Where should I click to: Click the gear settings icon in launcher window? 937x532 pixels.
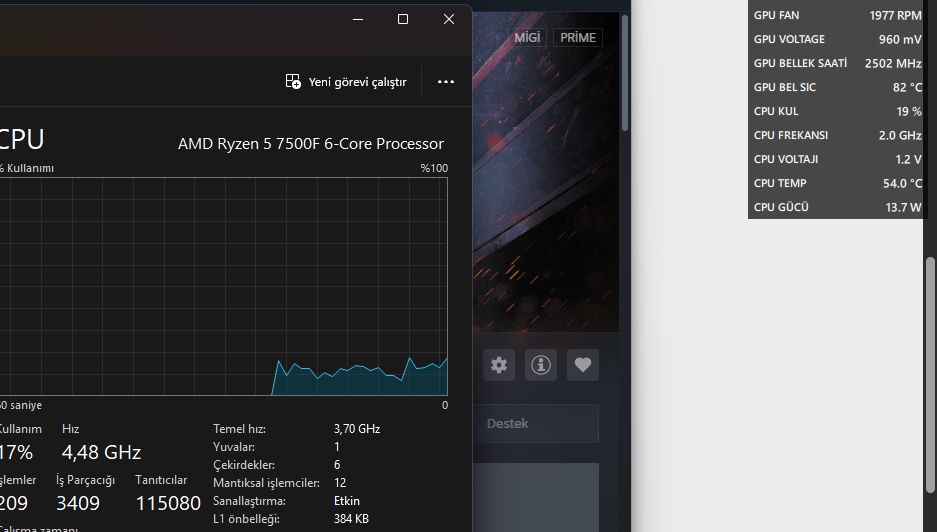pyautogui.click(x=499, y=365)
